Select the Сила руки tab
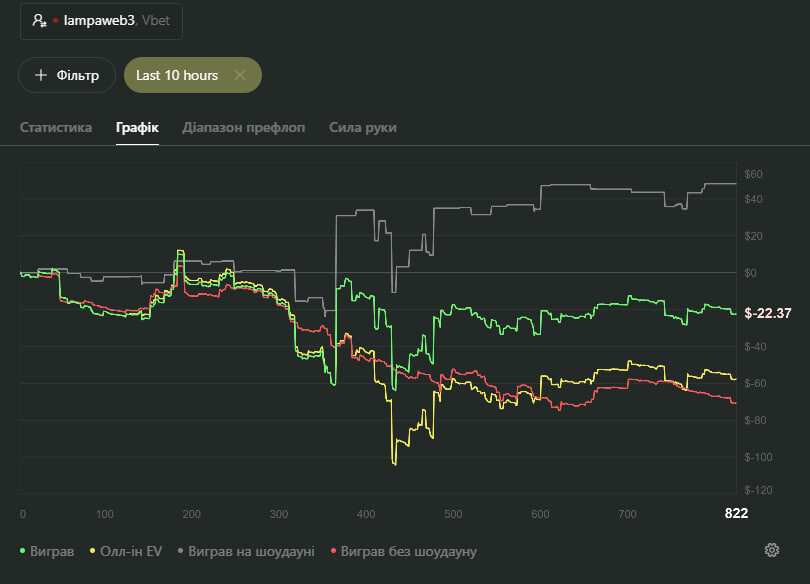This screenshot has height=584, width=810. [362, 128]
